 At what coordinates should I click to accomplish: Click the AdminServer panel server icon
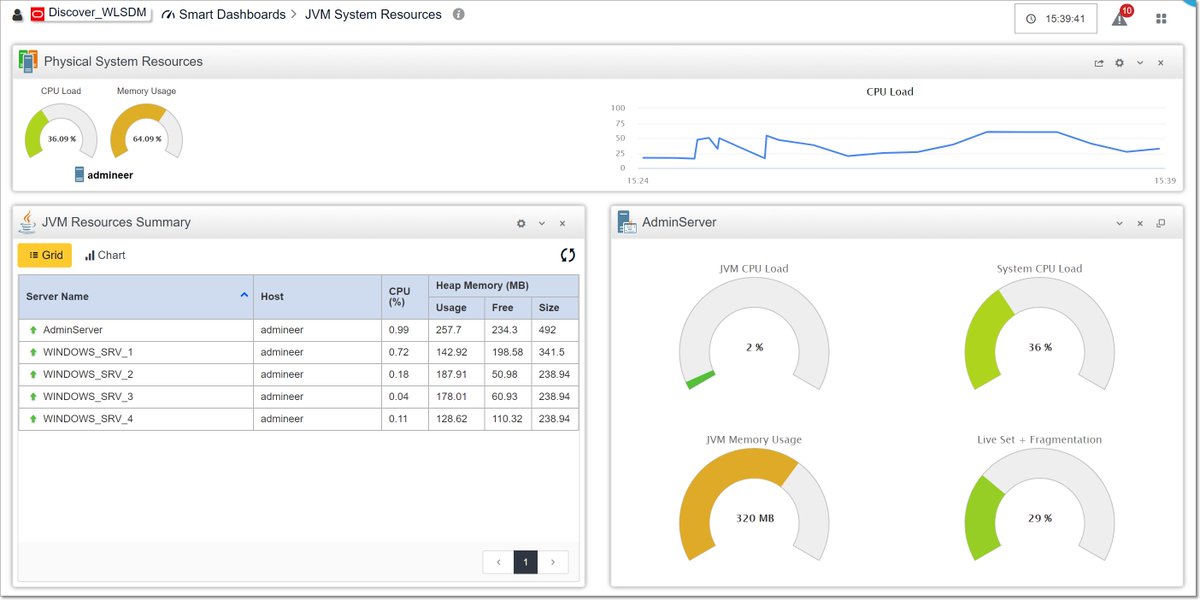pyautogui.click(x=627, y=222)
